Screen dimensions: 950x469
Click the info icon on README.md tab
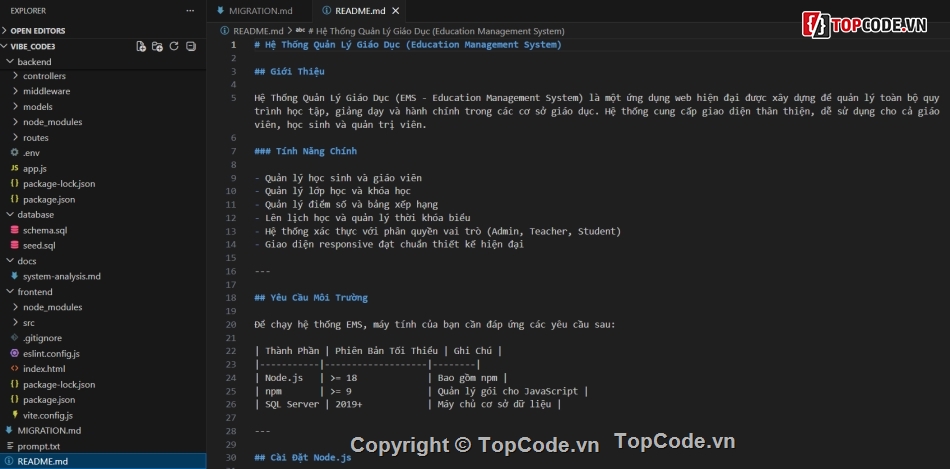tap(327, 11)
